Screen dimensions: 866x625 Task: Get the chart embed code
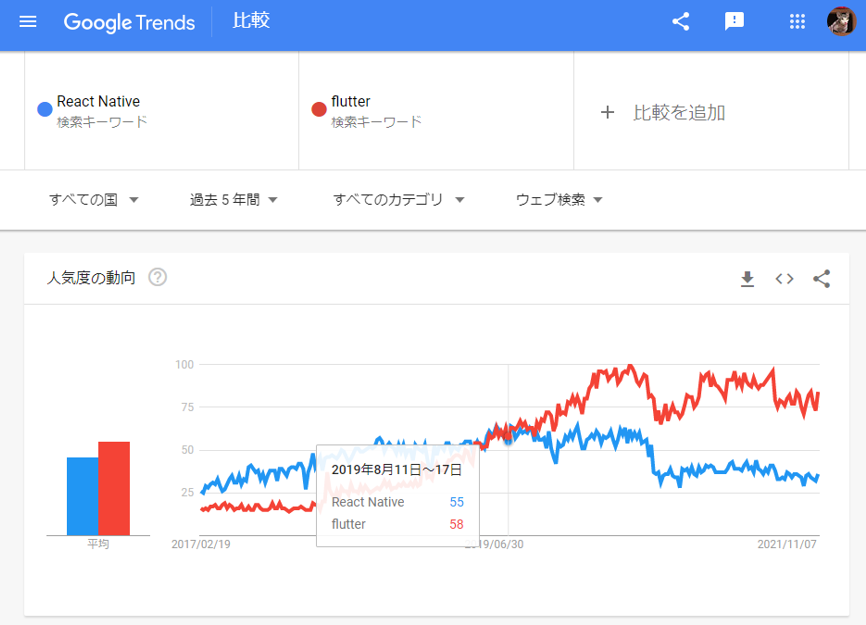(784, 279)
